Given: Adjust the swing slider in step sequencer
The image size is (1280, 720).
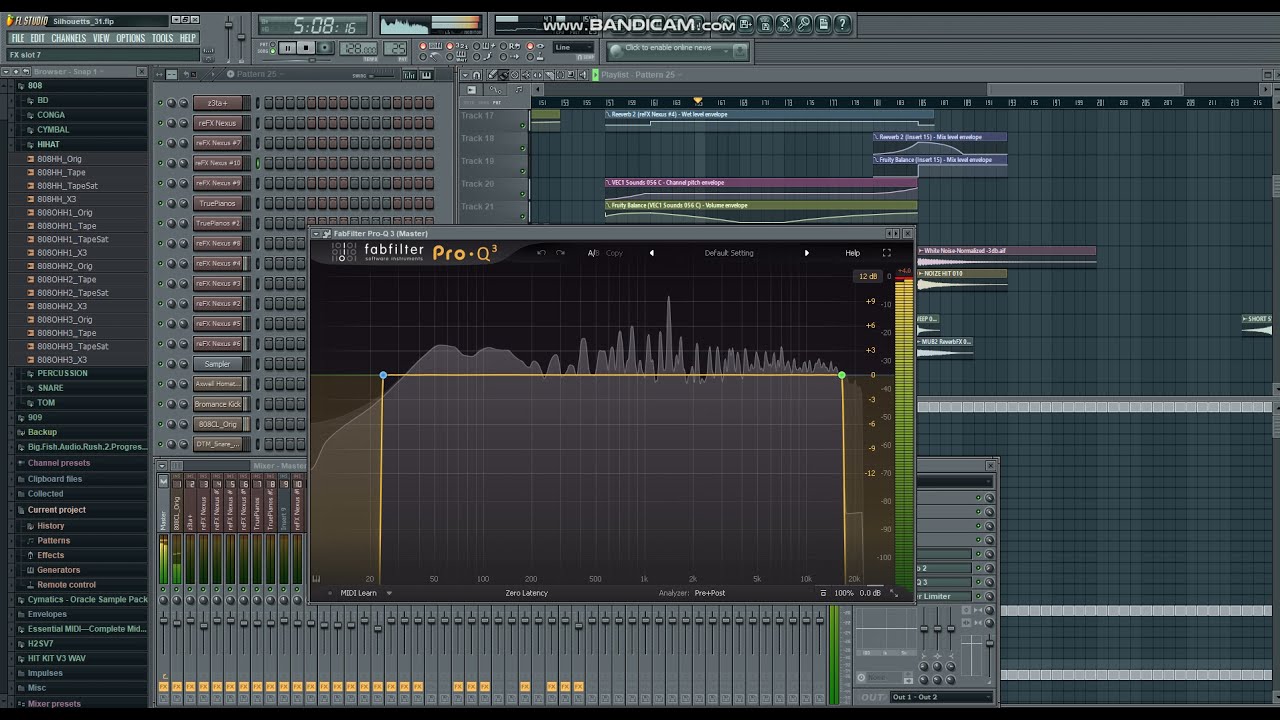Looking at the screenshot, I should (x=382, y=76).
